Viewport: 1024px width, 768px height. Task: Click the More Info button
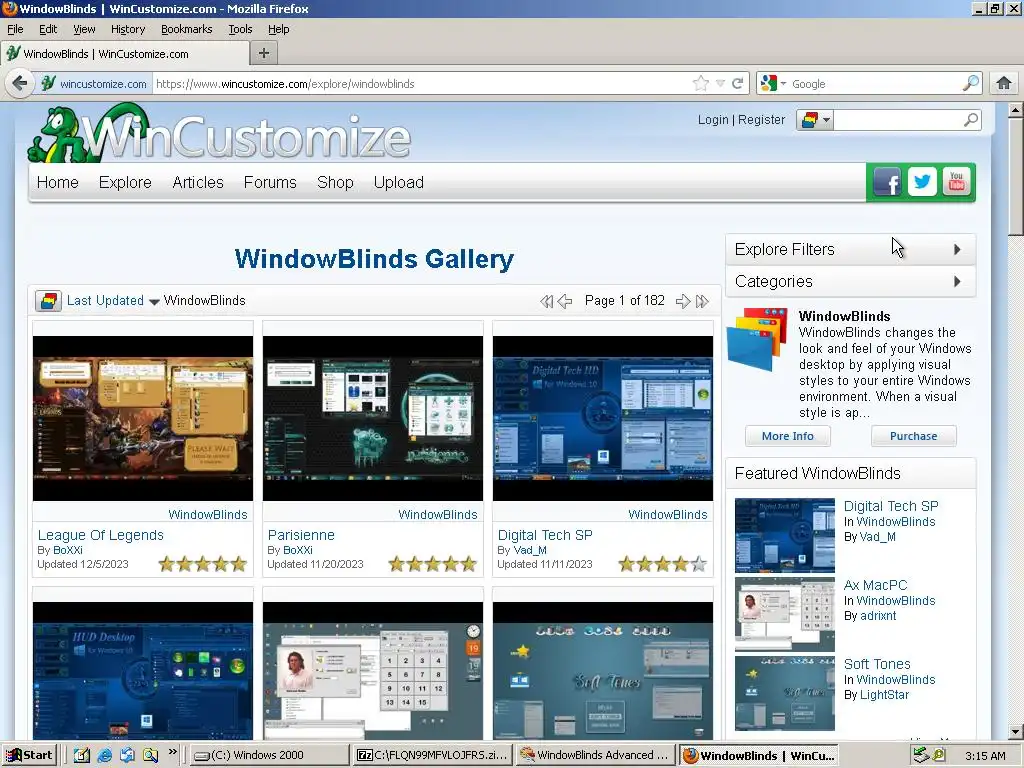(788, 436)
